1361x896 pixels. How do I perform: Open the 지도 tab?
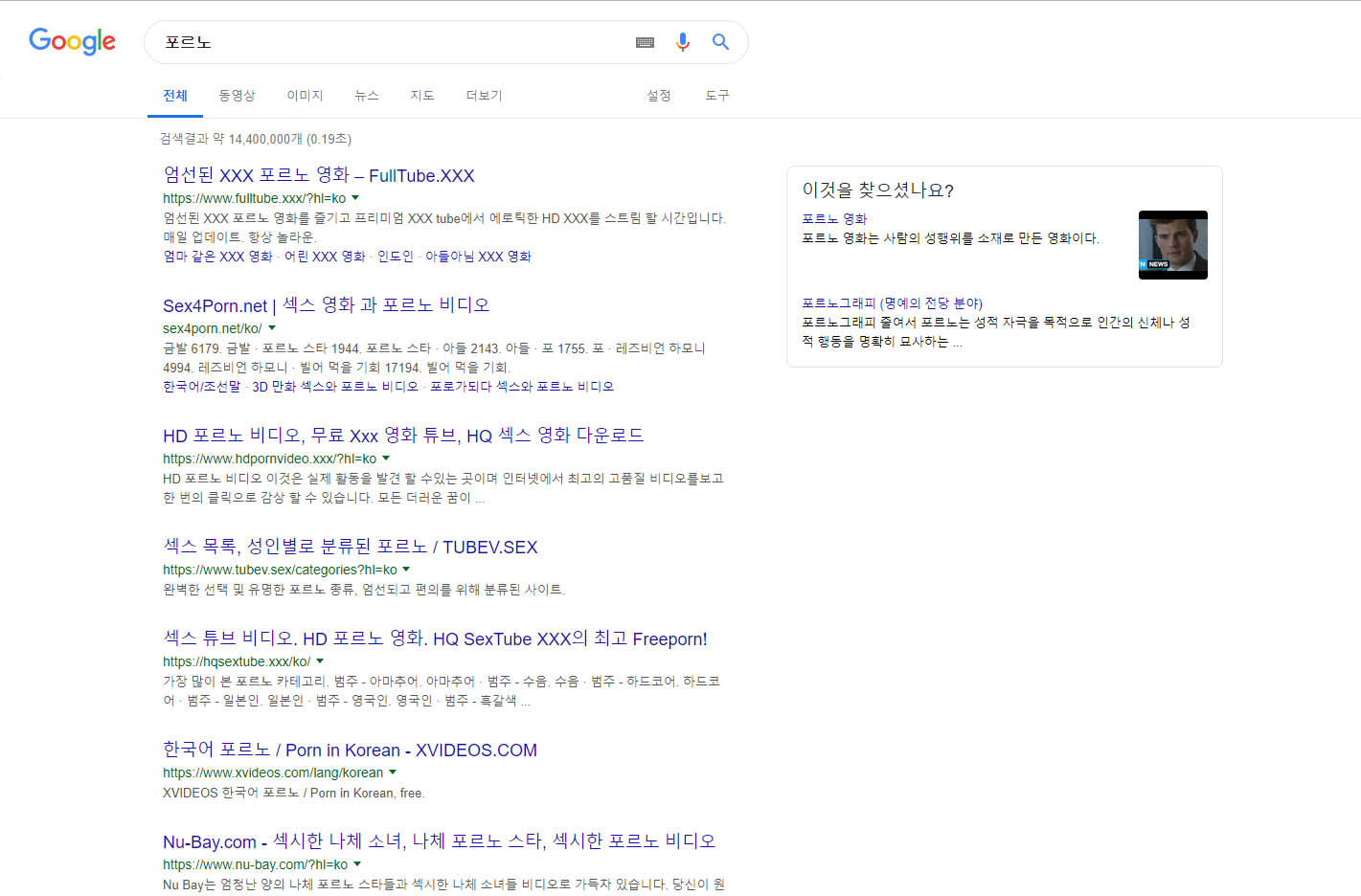pos(422,96)
